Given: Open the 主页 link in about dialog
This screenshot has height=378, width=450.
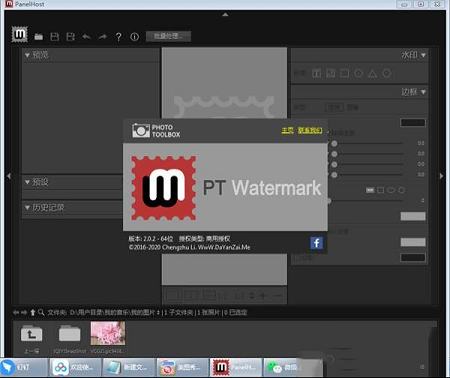Looking at the screenshot, I should tap(287, 130).
